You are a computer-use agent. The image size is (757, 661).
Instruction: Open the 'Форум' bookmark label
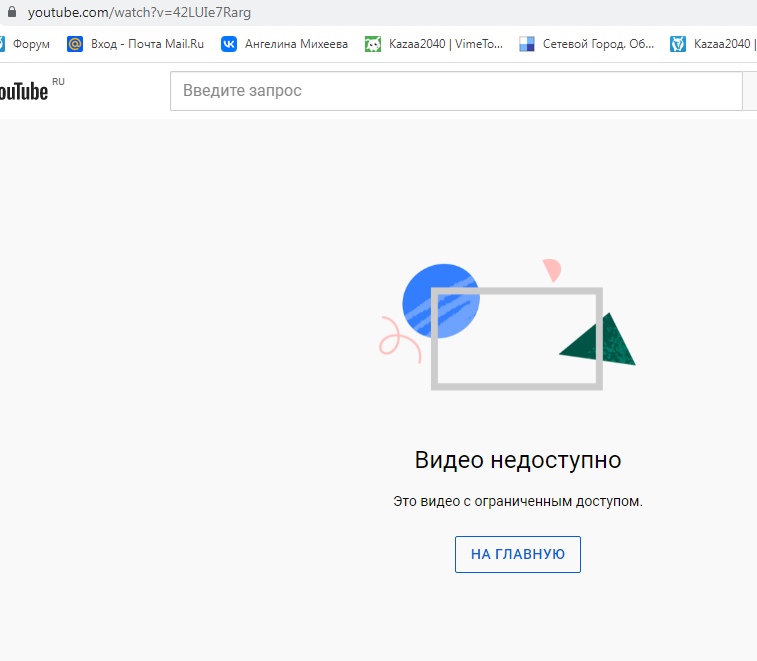pyautogui.click(x=31, y=44)
